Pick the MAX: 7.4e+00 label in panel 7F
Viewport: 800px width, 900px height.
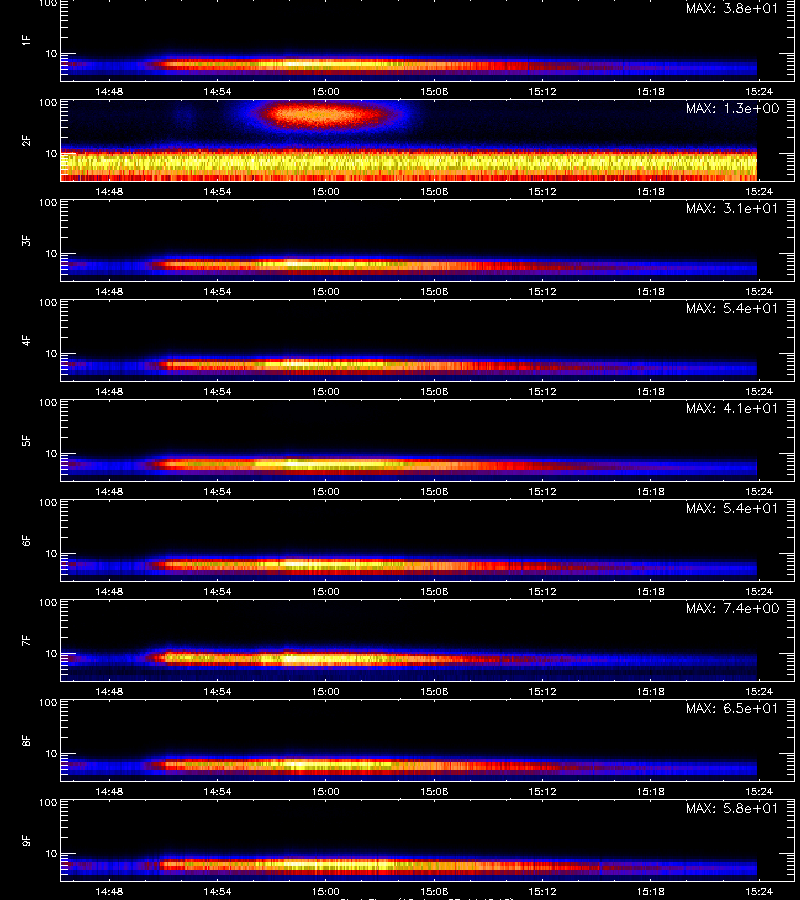coord(732,608)
